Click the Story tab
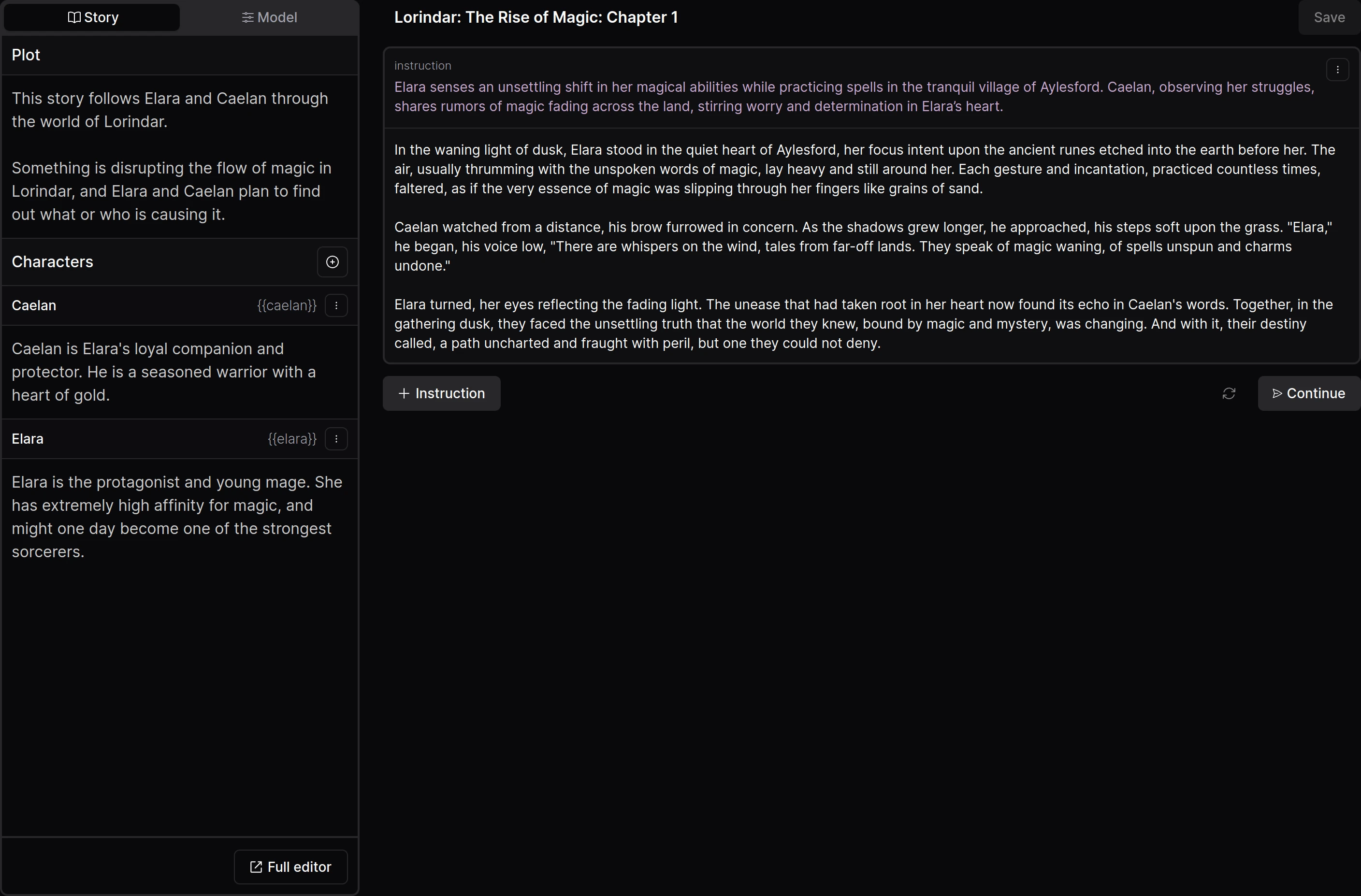 pyautogui.click(x=92, y=17)
